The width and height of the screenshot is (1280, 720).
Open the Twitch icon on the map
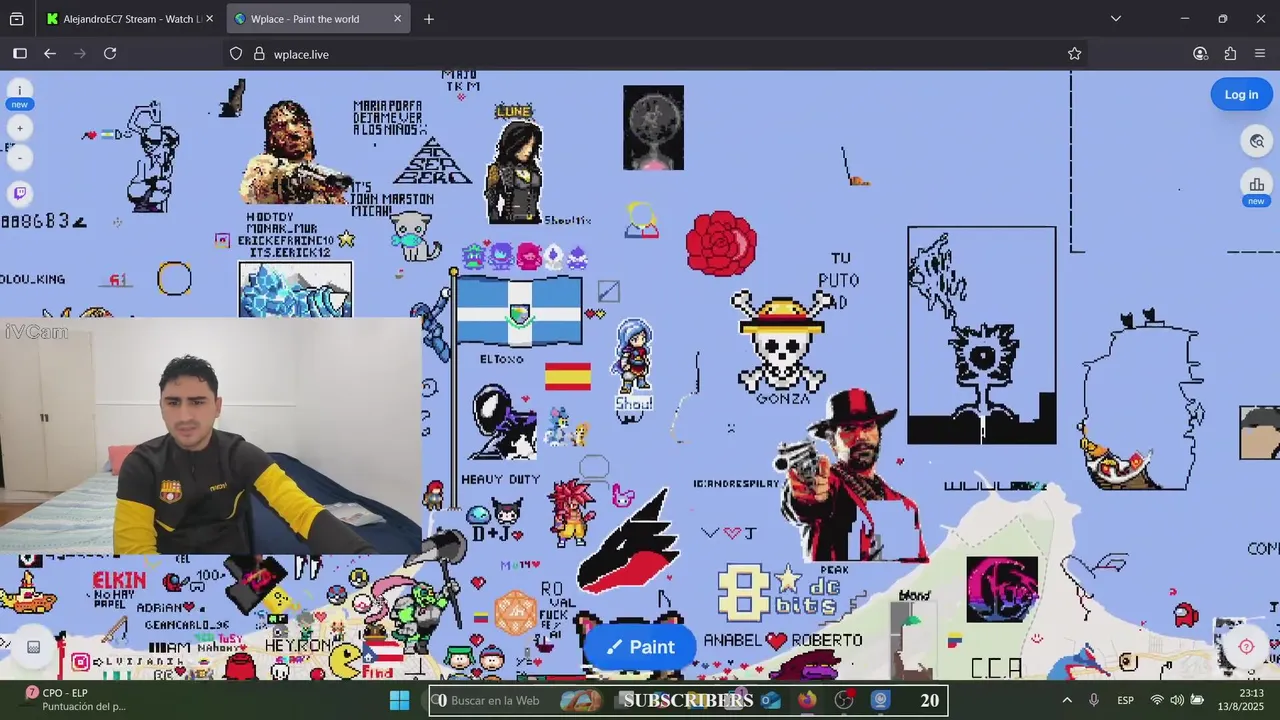coord(19,193)
